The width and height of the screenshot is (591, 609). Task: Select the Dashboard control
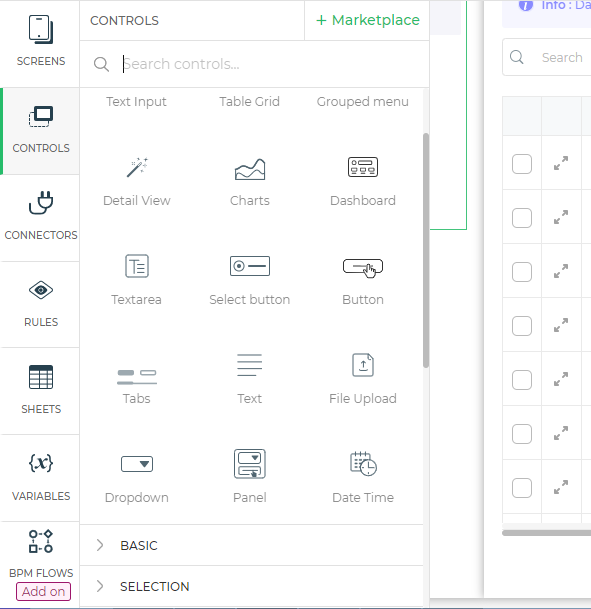[x=363, y=182]
